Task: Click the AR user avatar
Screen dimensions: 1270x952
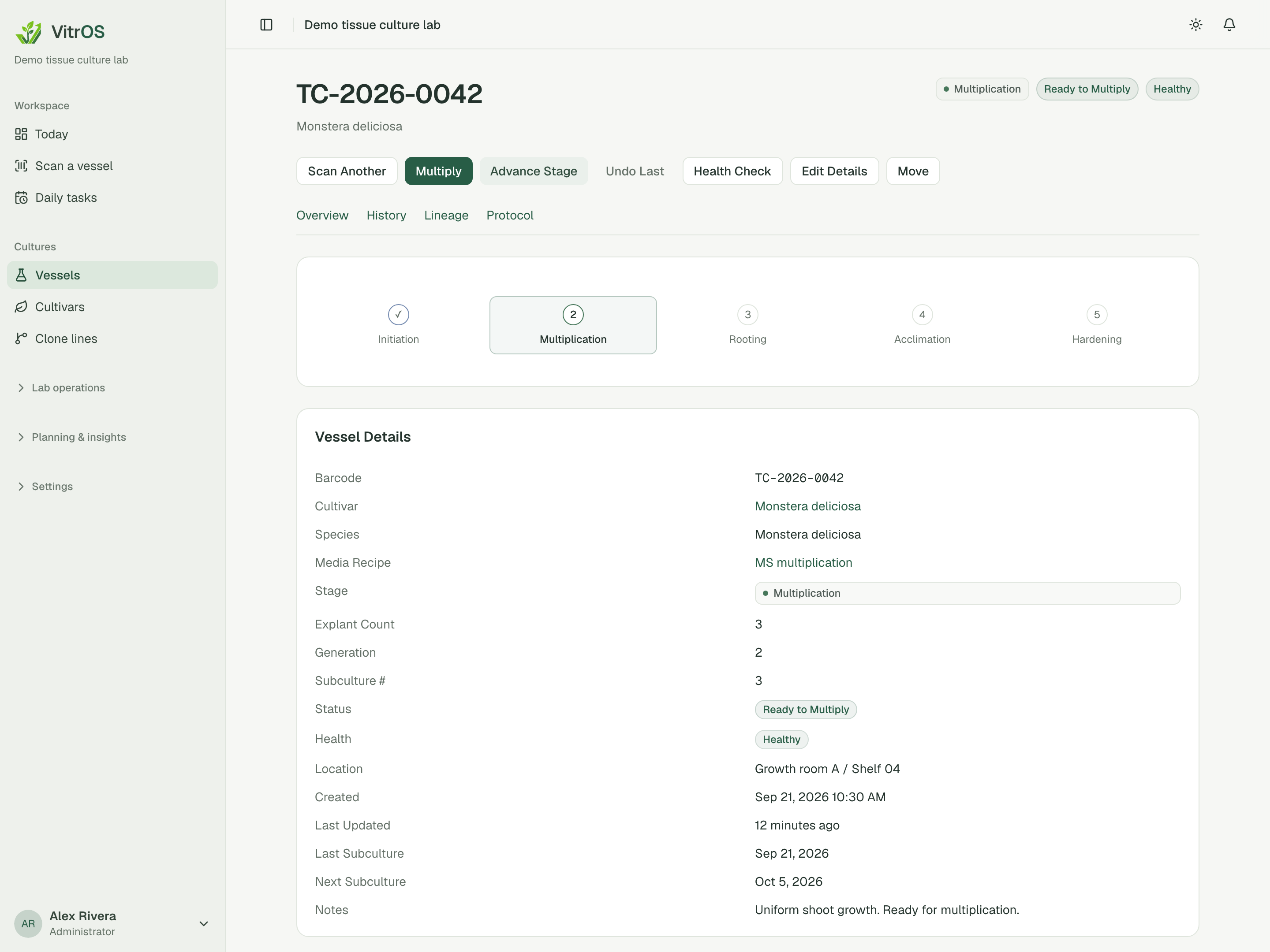Action: coord(28,923)
